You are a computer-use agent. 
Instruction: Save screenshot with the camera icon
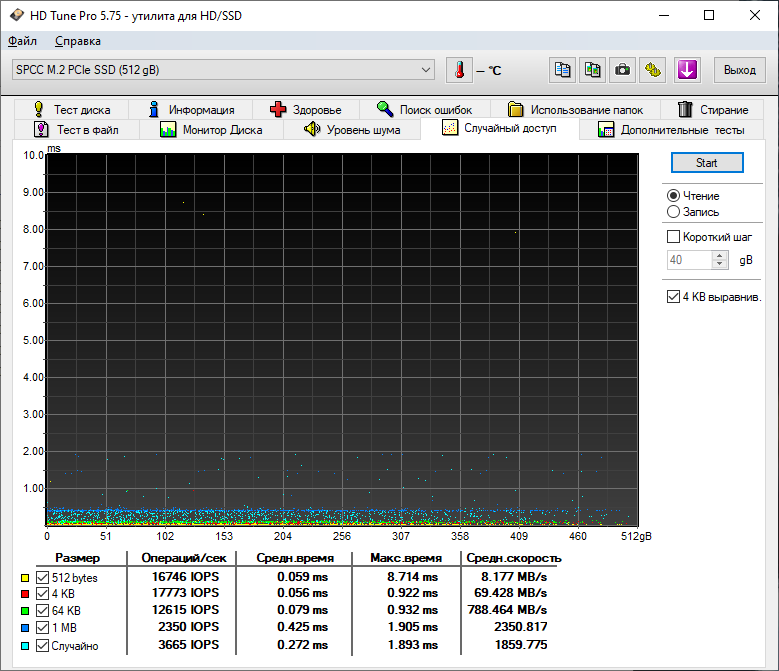623,70
